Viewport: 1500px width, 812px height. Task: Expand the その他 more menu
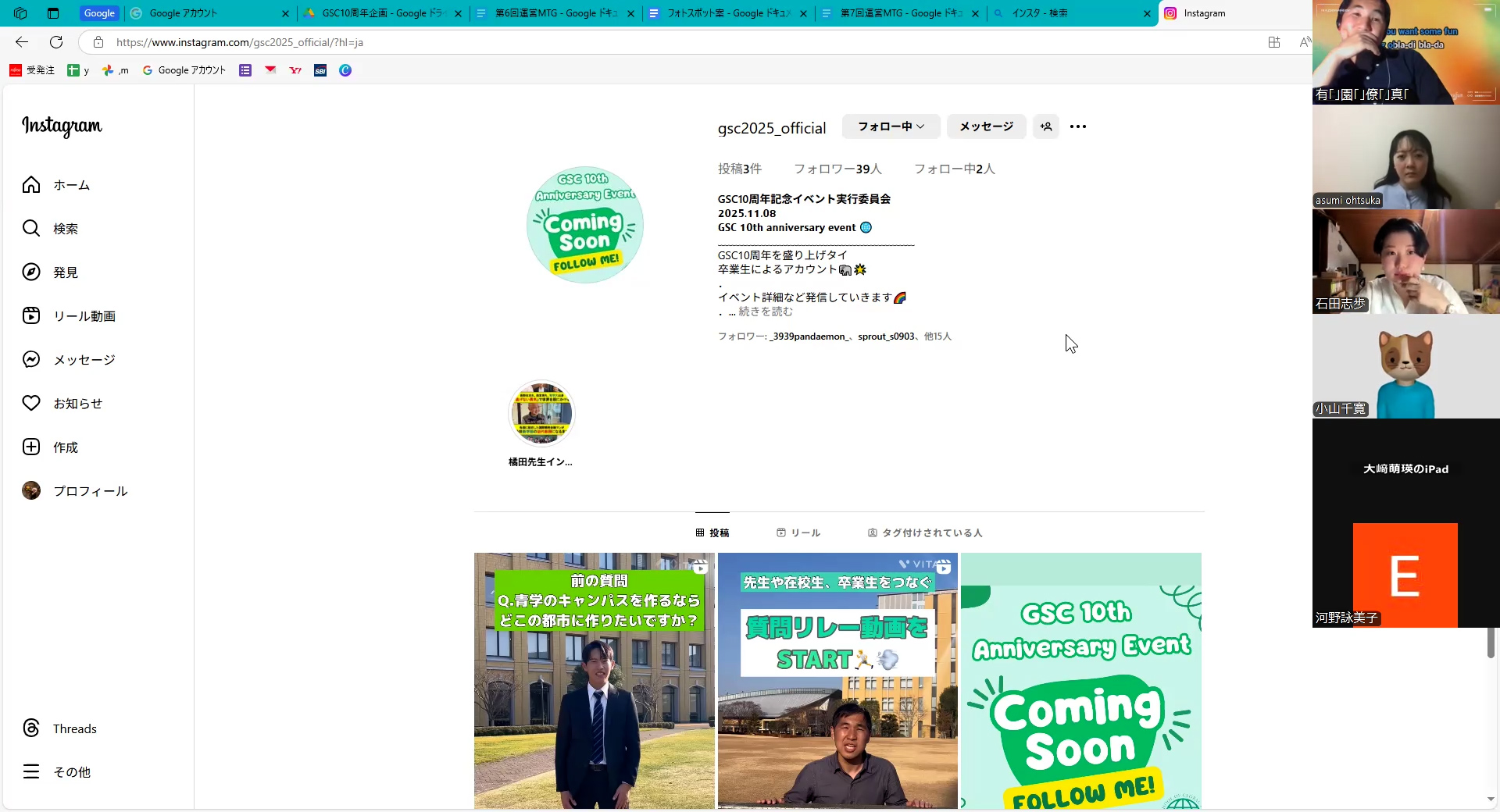tap(31, 772)
